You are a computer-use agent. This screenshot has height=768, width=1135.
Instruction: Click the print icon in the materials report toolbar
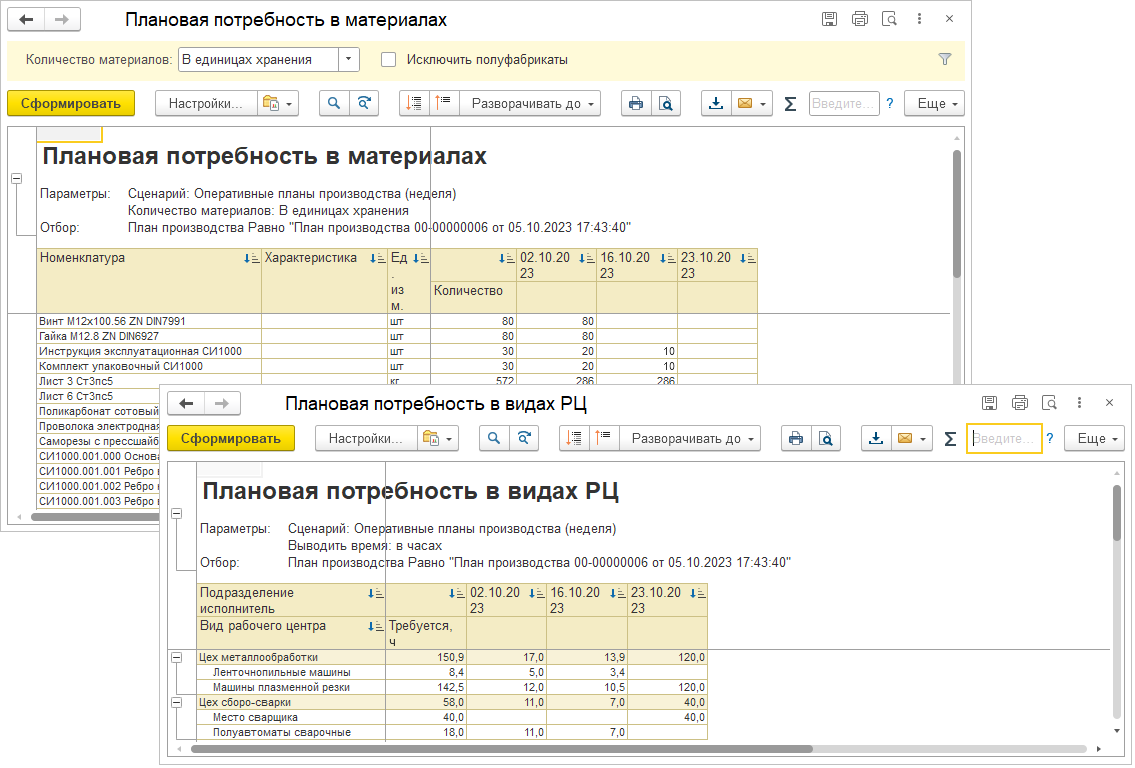(x=635, y=103)
